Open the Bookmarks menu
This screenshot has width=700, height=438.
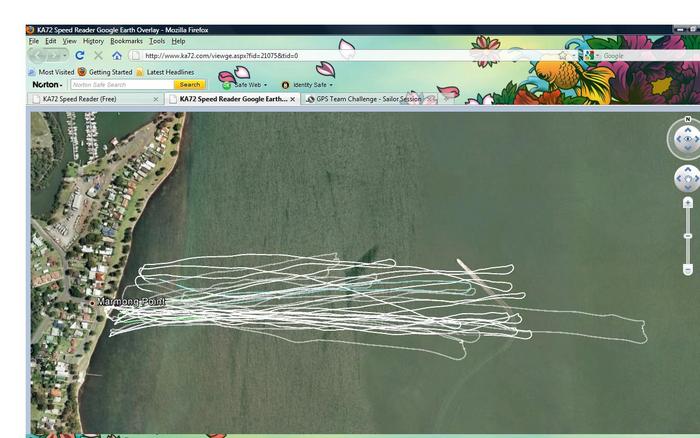tap(126, 41)
